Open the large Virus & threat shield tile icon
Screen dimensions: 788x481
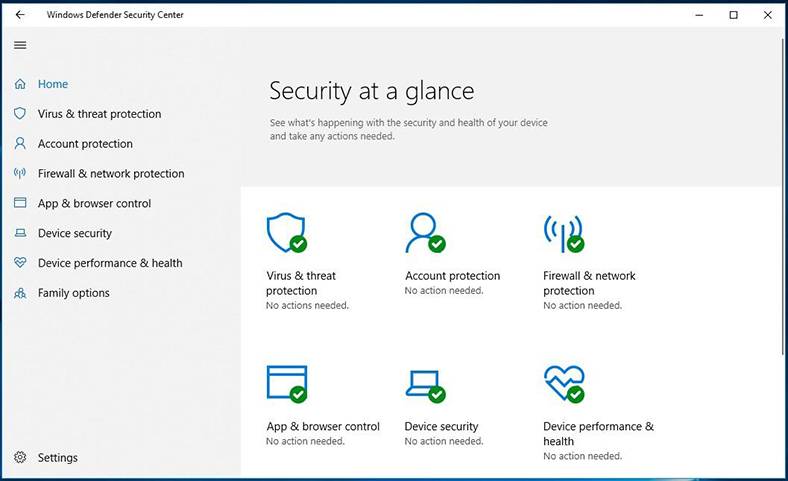[x=286, y=232]
